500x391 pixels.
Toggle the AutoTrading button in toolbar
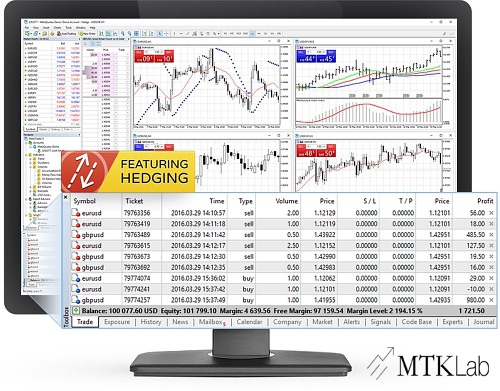(66, 34)
